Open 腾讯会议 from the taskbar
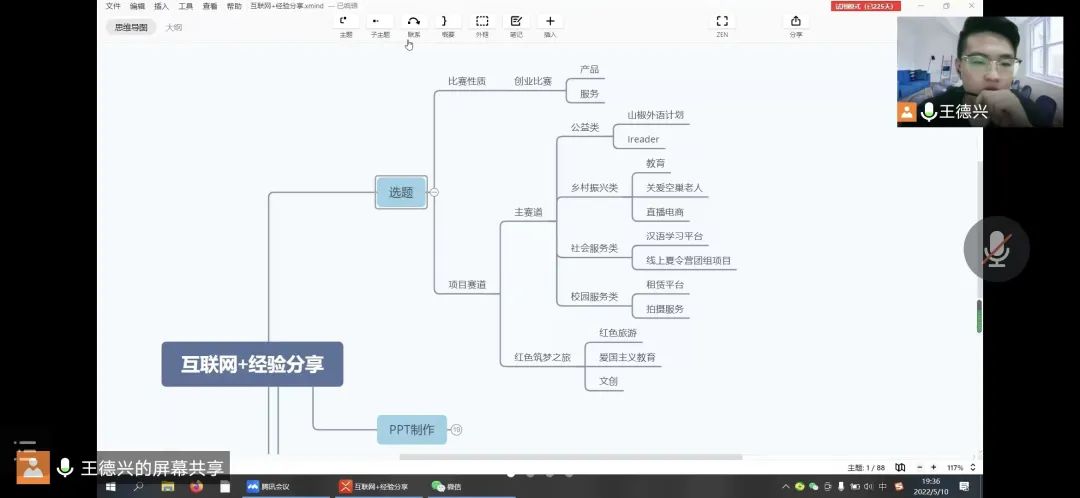1080x498 pixels. (x=271, y=487)
